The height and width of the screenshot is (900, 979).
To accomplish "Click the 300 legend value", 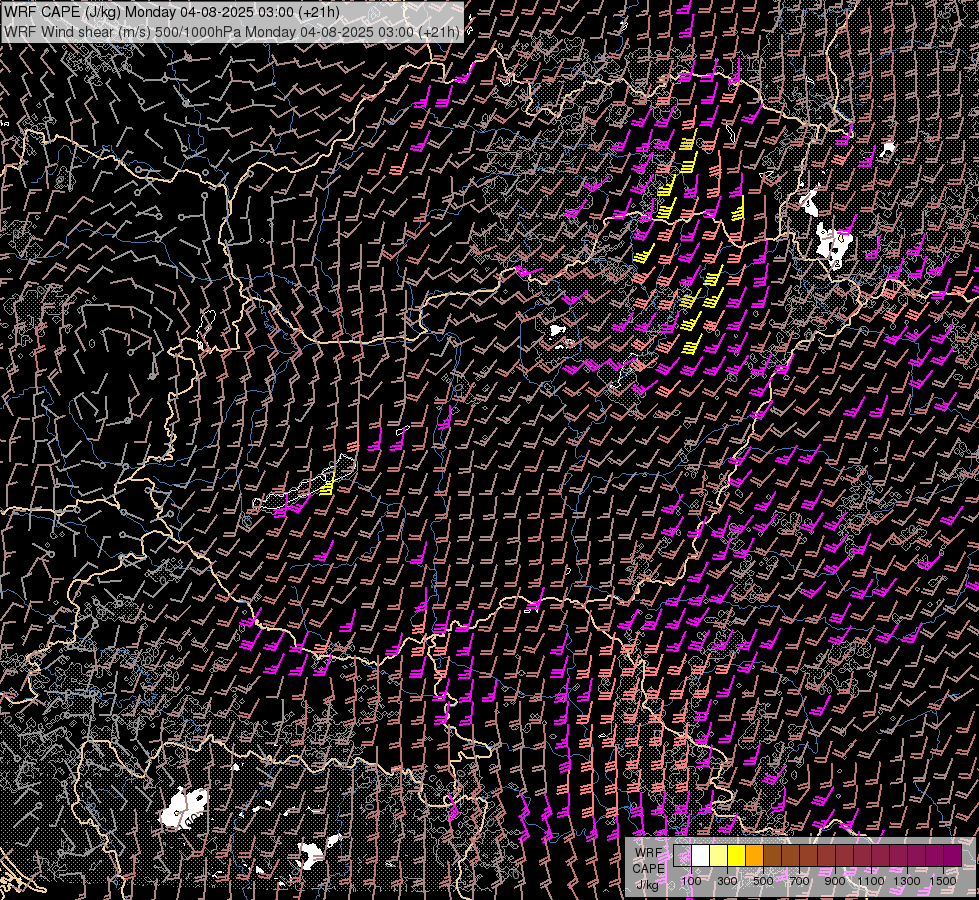I will [727, 881].
